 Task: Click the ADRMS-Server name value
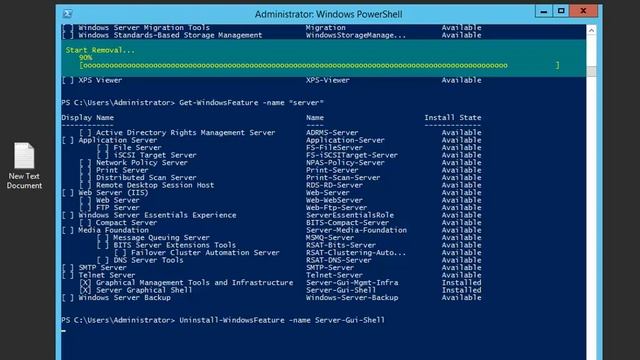click(332, 133)
